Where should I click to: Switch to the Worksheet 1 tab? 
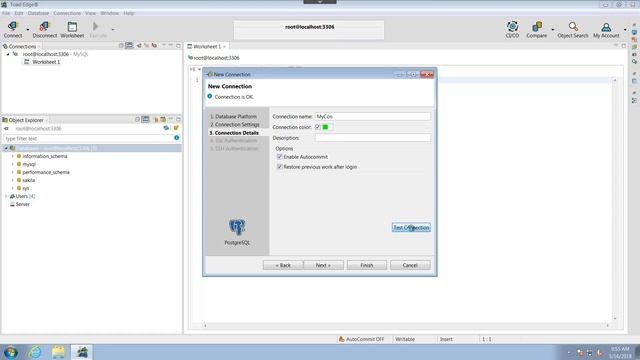point(207,47)
